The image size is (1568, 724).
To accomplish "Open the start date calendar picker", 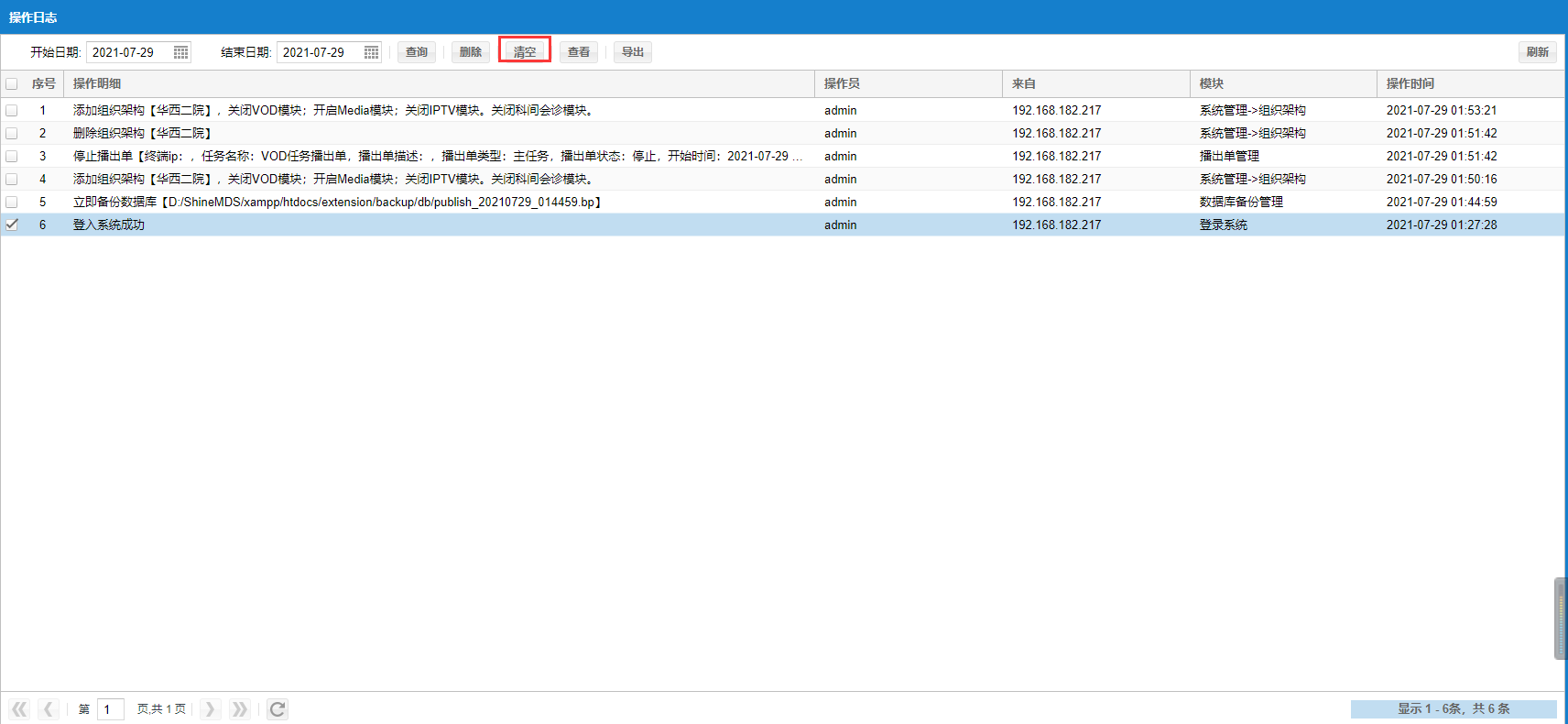I will 181,52.
